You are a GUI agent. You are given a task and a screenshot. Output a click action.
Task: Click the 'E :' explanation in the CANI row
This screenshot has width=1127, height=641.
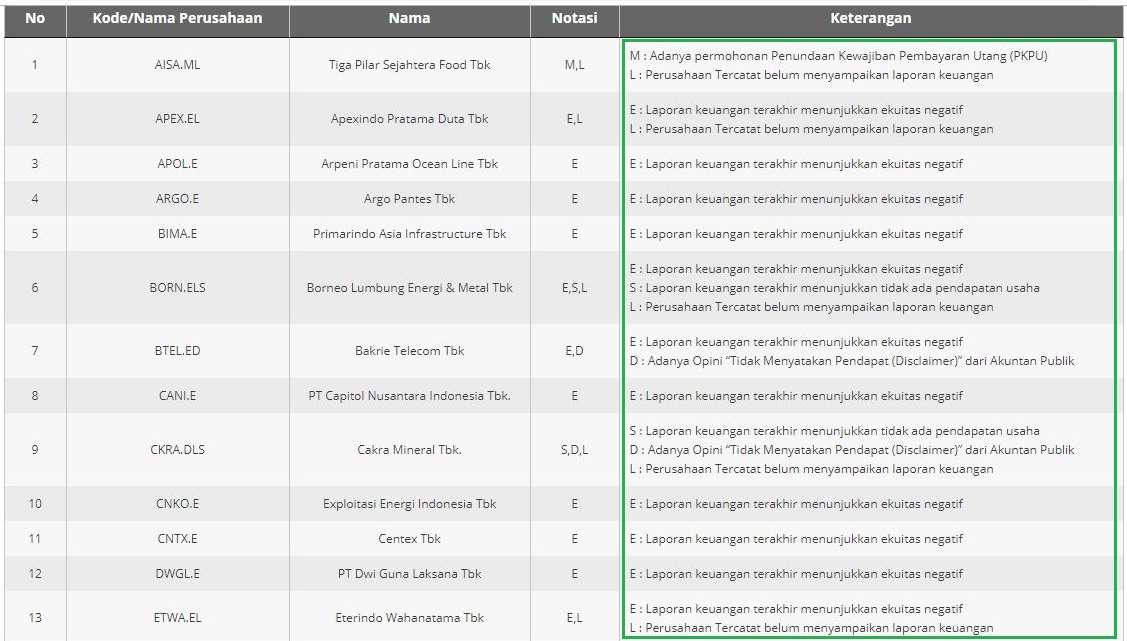coord(796,396)
